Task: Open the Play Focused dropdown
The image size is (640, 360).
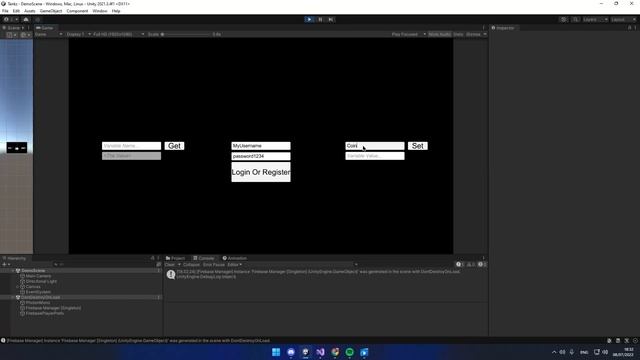Action: (409, 34)
